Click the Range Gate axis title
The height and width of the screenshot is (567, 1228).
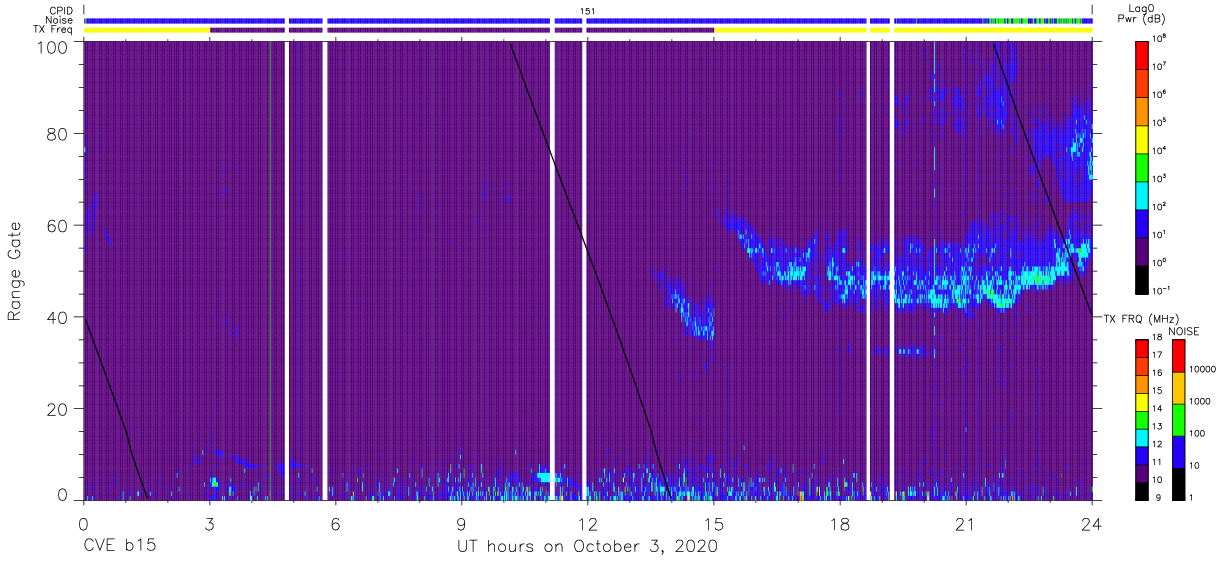(x=15, y=272)
